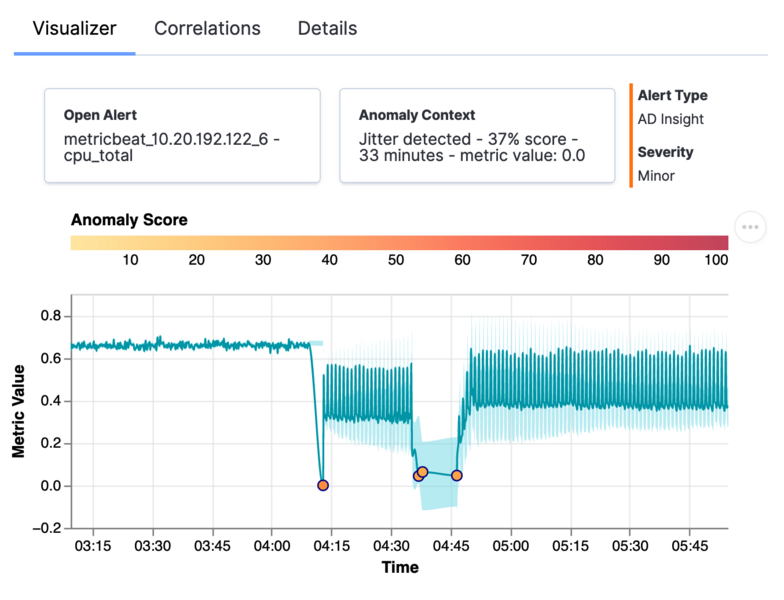Select the upper anomaly dot near 04:38
784x600 pixels.
pos(423,472)
